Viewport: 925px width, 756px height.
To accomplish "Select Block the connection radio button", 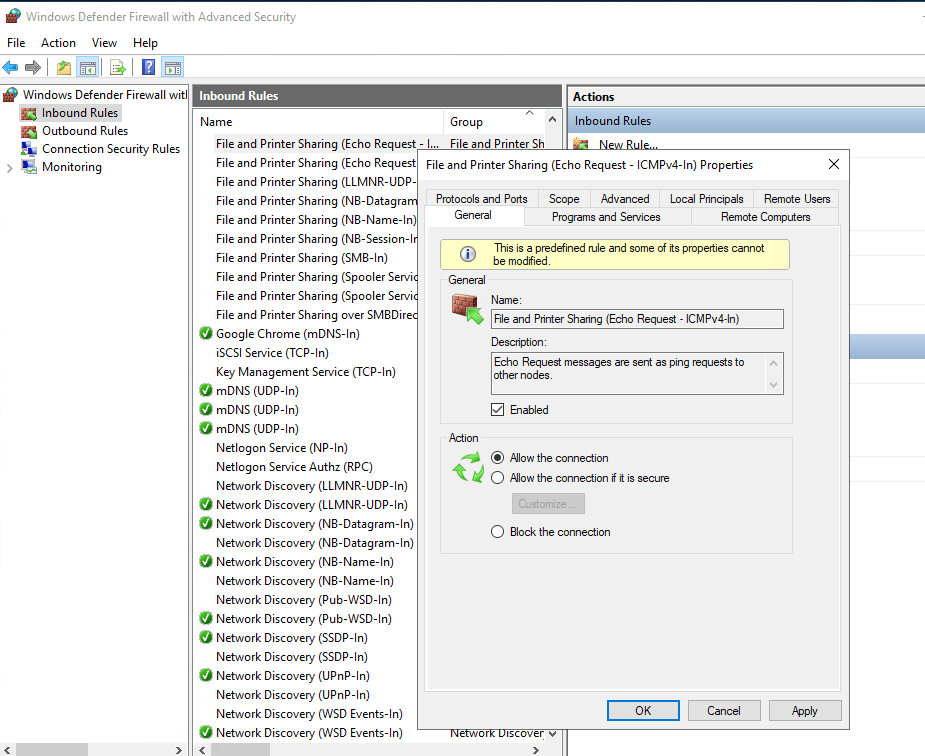I will (497, 532).
